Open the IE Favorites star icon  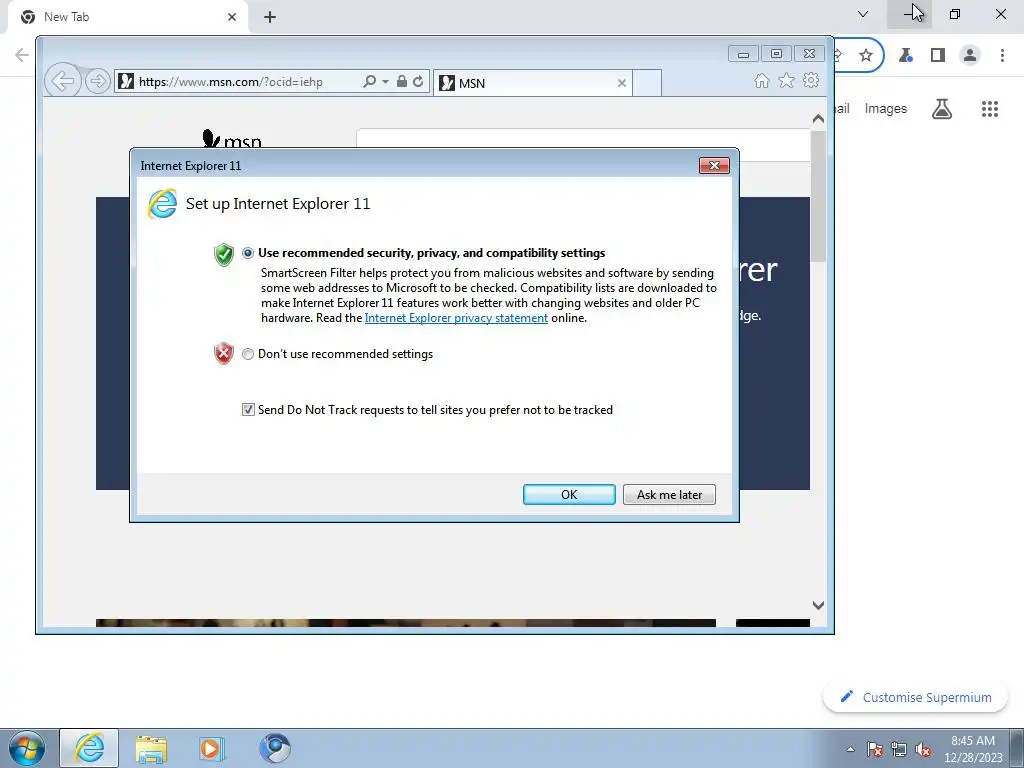click(x=786, y=80)
